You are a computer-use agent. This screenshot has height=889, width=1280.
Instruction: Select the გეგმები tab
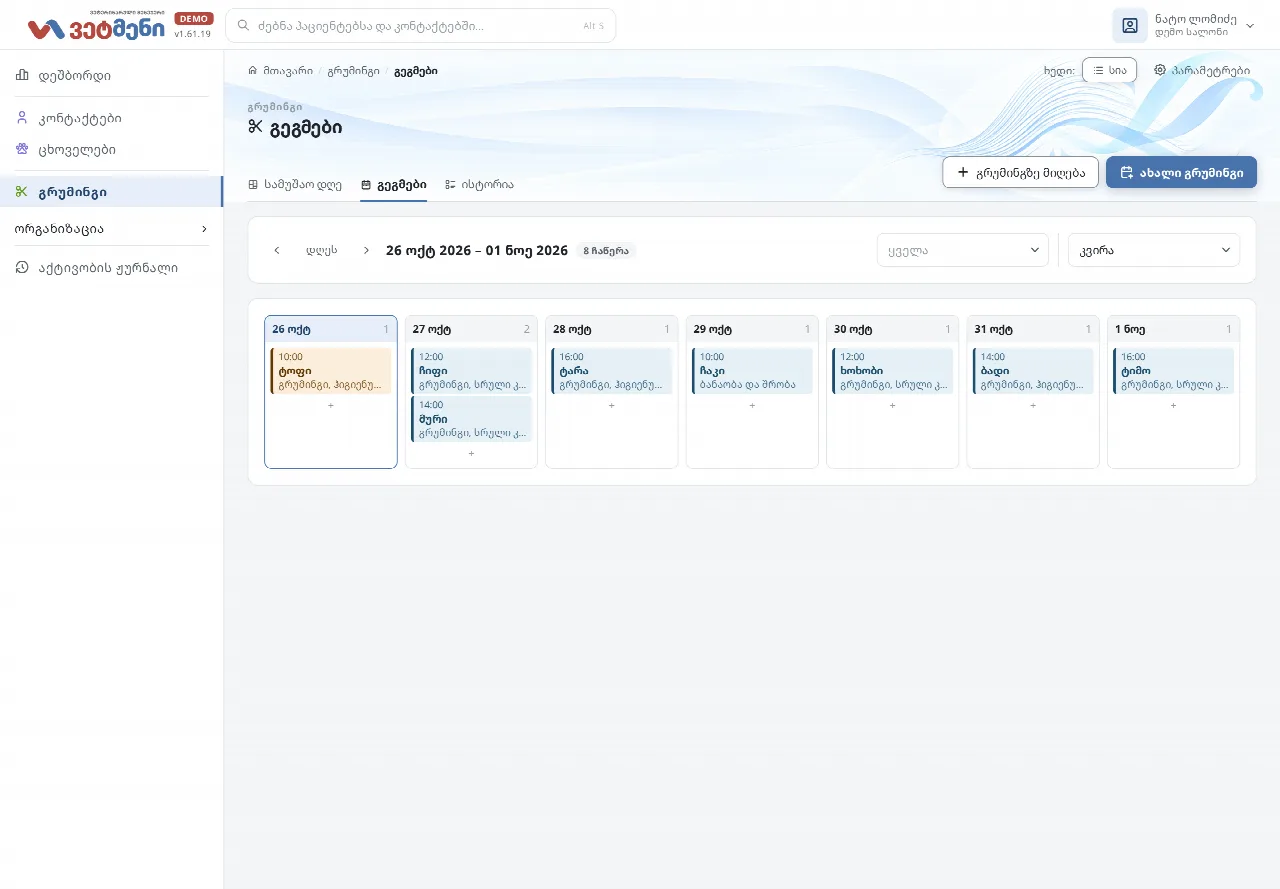coord(394,185)
